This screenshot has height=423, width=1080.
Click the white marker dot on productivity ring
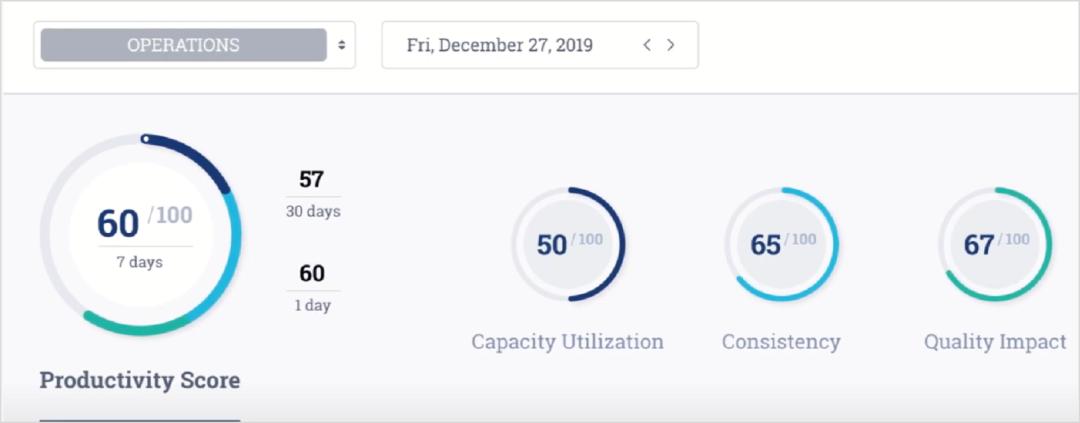145,139
